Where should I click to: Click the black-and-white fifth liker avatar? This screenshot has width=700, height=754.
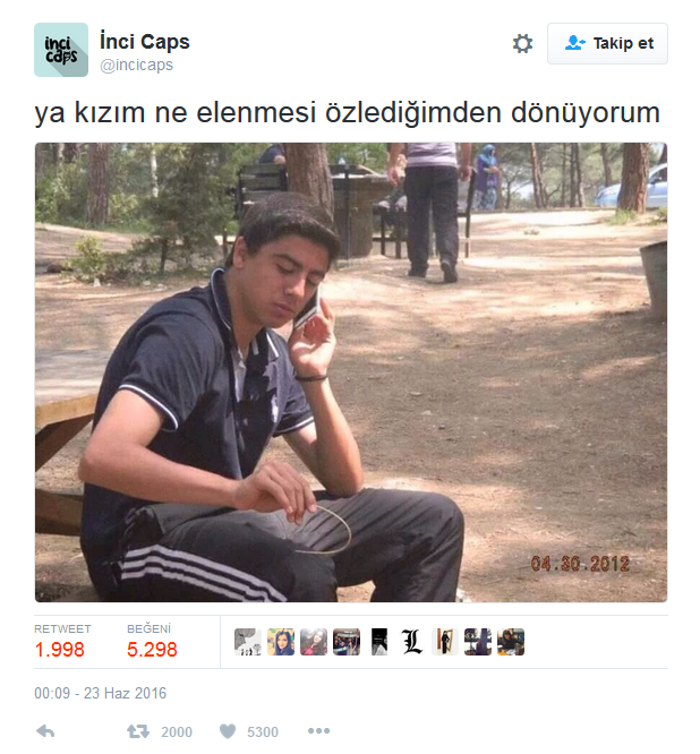tap(379, 642)
